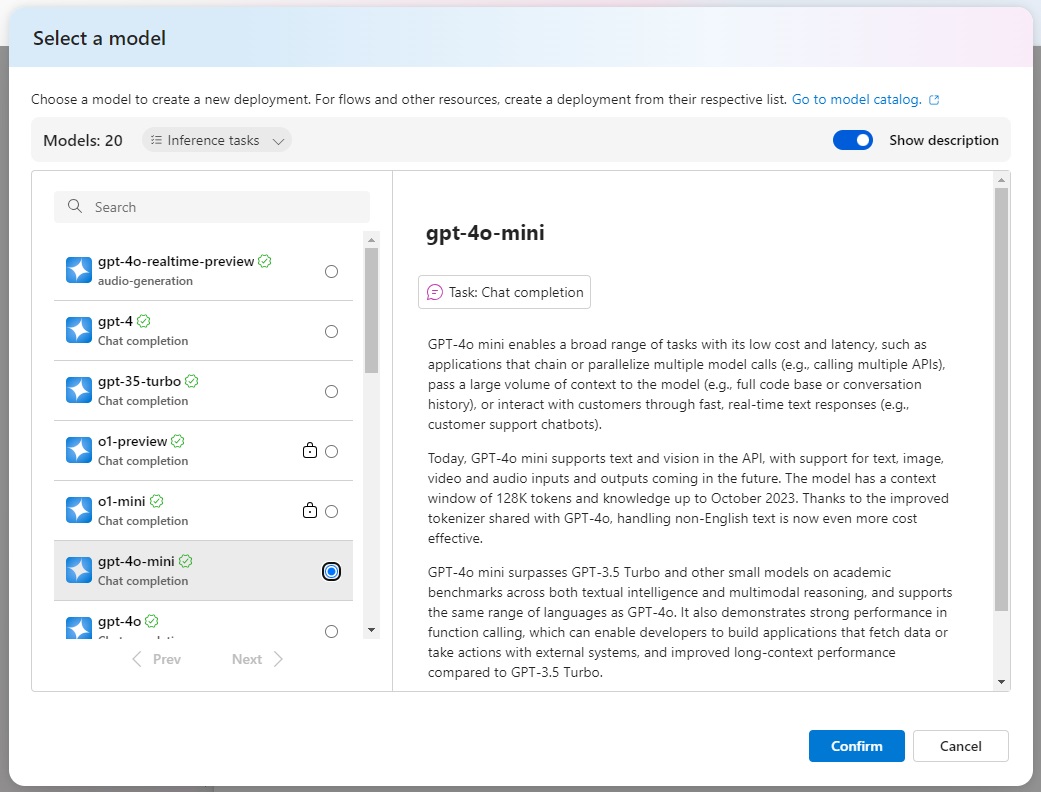1041x792 pixels.
Task: Open the Go to model catalog link
Action: click(x=856, y=100)
